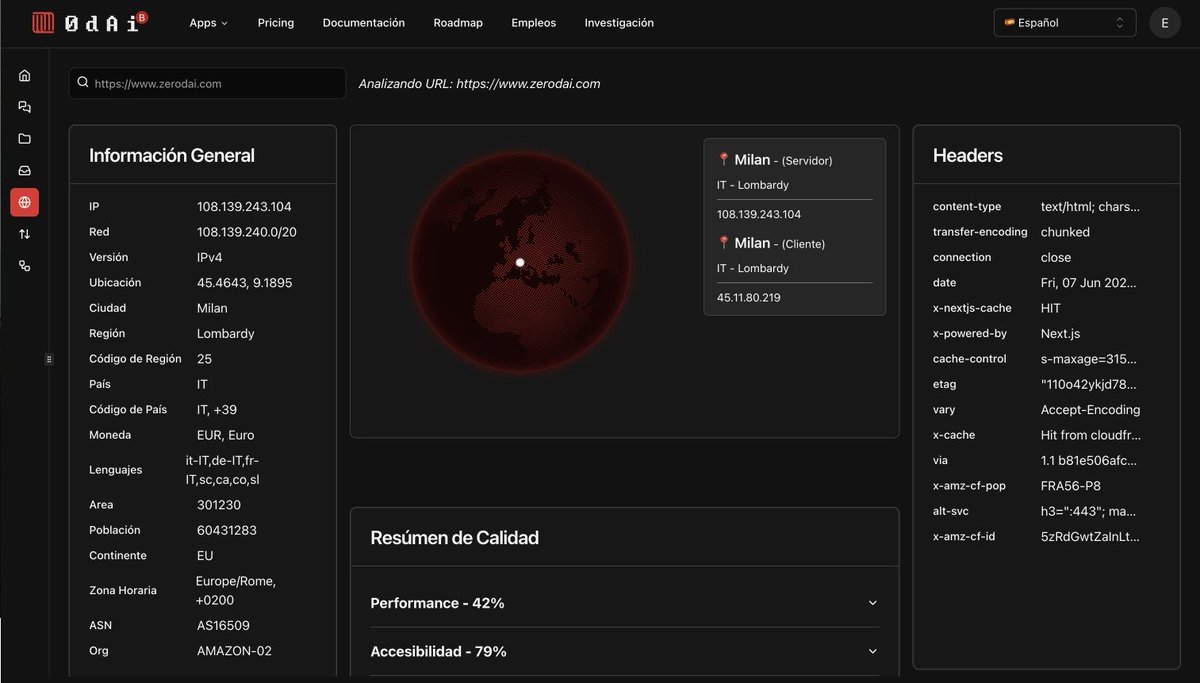Click the 0dAI logo
This screenshot has height=683, width=1200.
[89, 22]
